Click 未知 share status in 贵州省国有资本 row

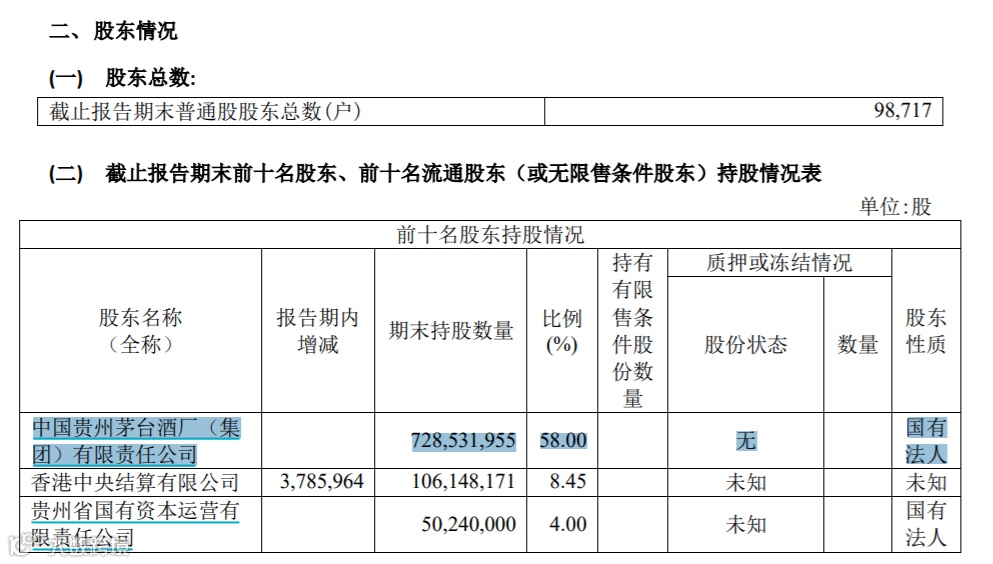pyautogui.click(x=746, y=525)
